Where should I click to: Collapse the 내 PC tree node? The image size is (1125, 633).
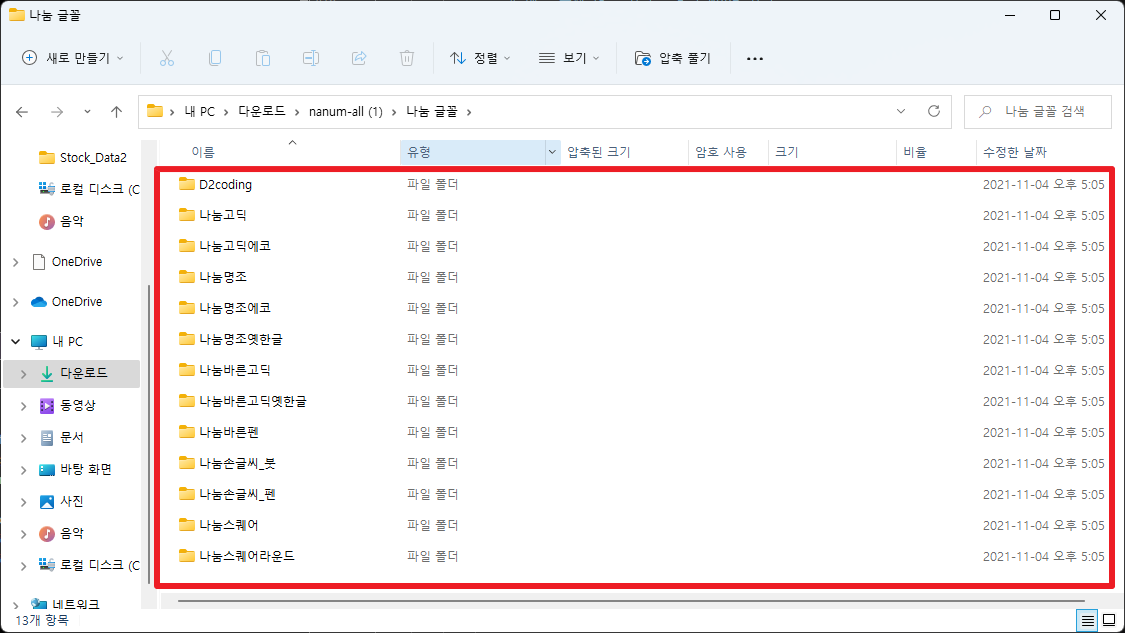16,342
